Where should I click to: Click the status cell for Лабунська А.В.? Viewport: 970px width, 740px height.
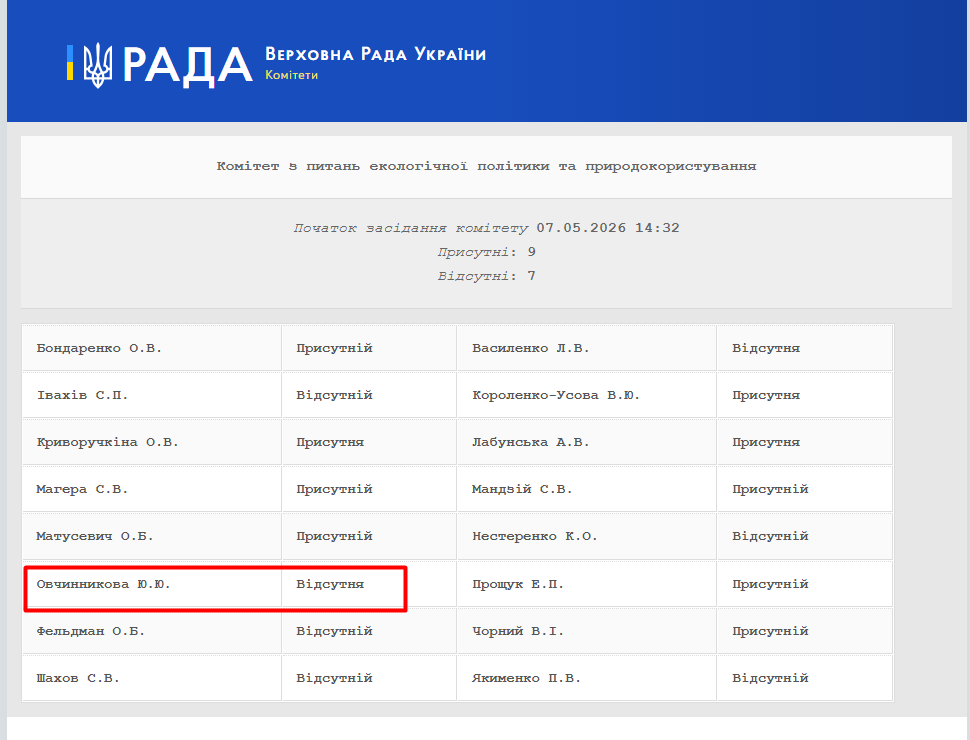[x=805, y=442]
